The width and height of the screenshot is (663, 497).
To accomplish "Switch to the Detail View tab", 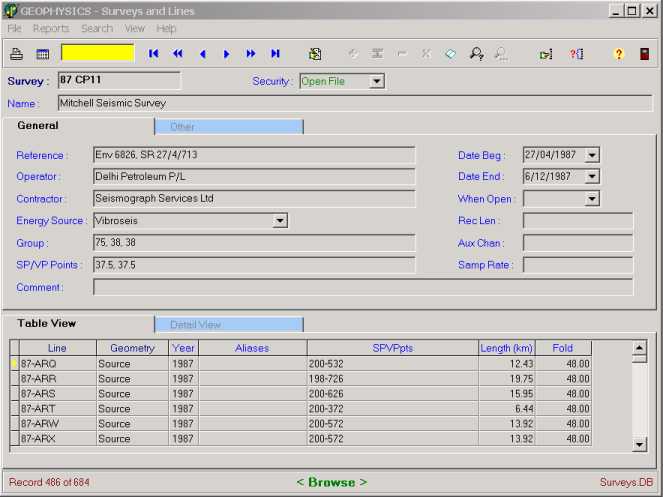I will click(x=229, y=324).
